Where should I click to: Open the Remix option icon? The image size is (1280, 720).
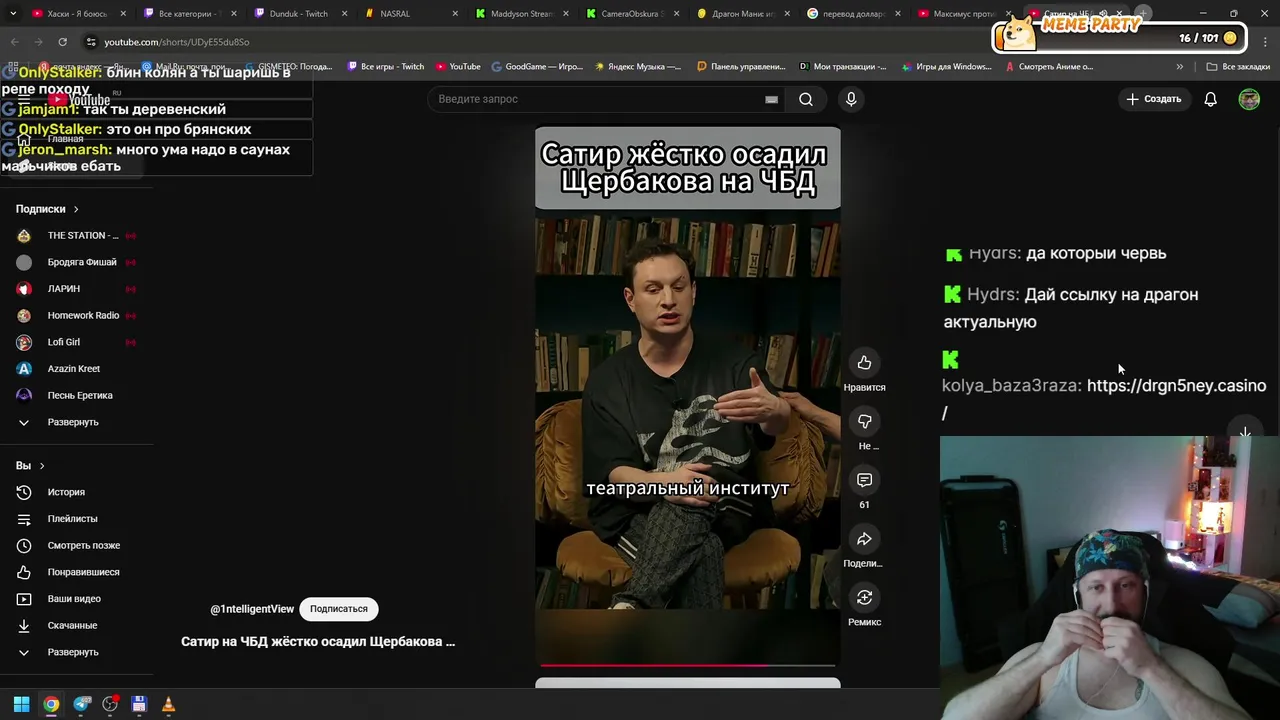[864, 598]
